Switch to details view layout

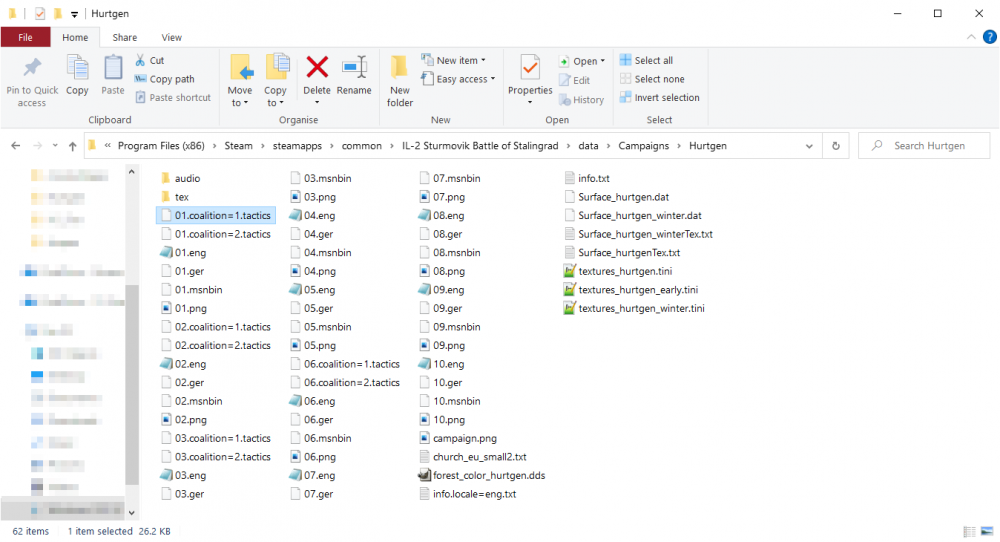pyautogui.click(x=969, y=532)
